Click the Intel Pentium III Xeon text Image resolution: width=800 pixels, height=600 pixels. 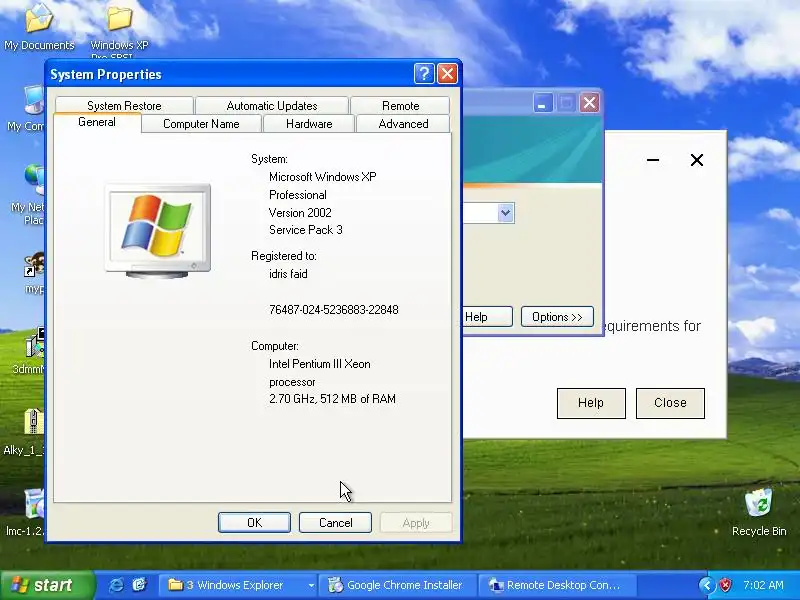(x=320, y=364)
